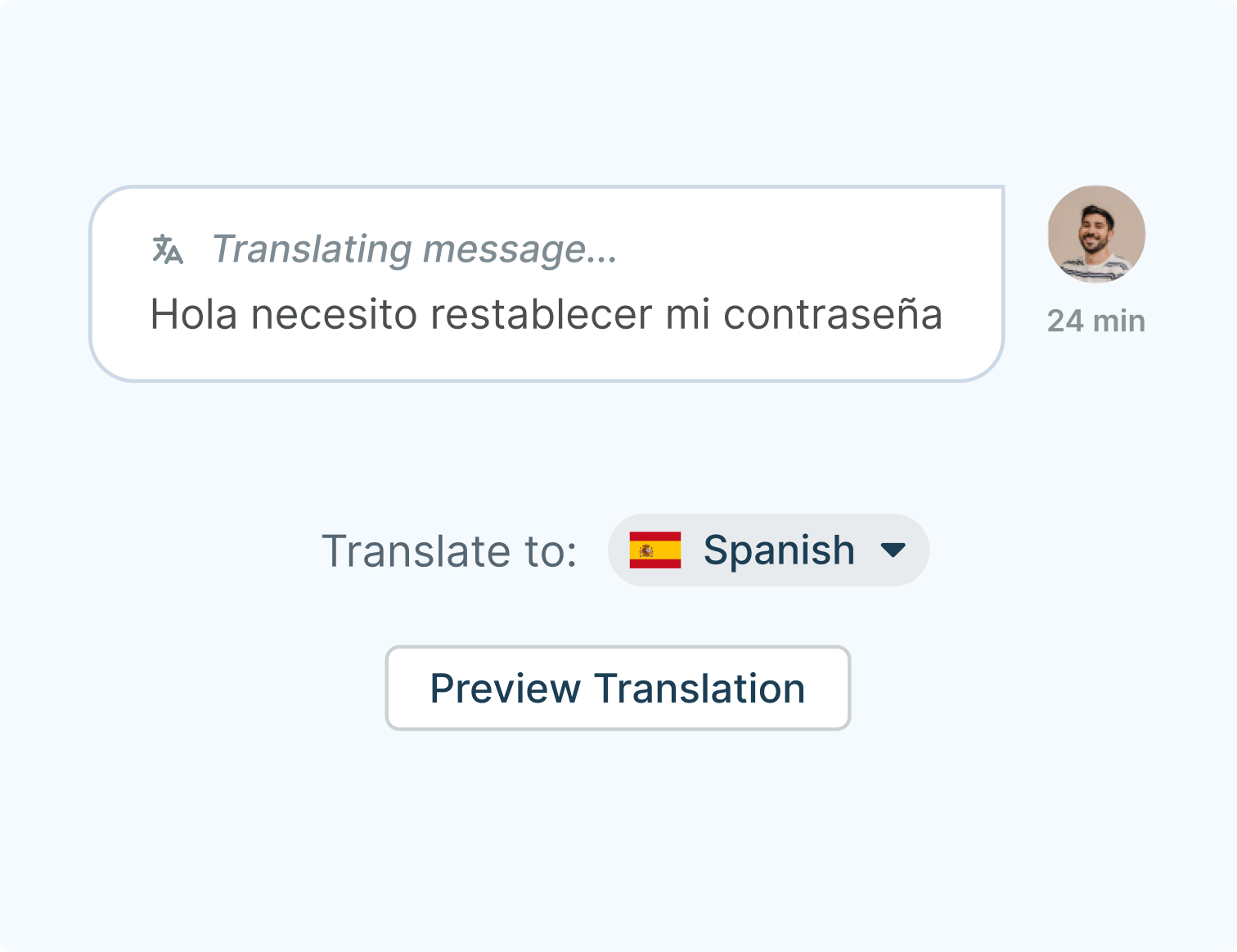Viewport: 1237px width, 952px height.
Task: Click the word "Preview" on the button
Action: (x=505, y=689)
